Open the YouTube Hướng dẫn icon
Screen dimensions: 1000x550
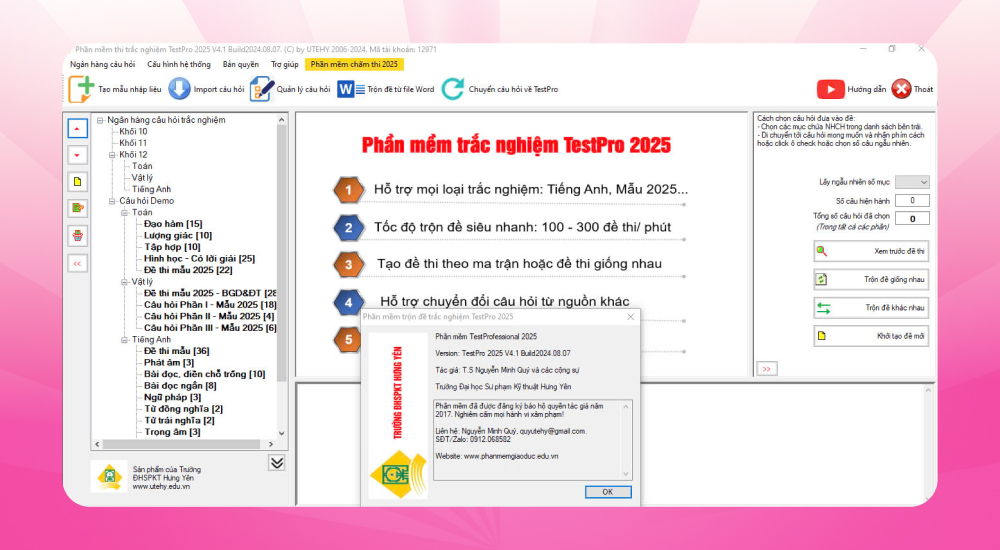click(x=830, y=89)
